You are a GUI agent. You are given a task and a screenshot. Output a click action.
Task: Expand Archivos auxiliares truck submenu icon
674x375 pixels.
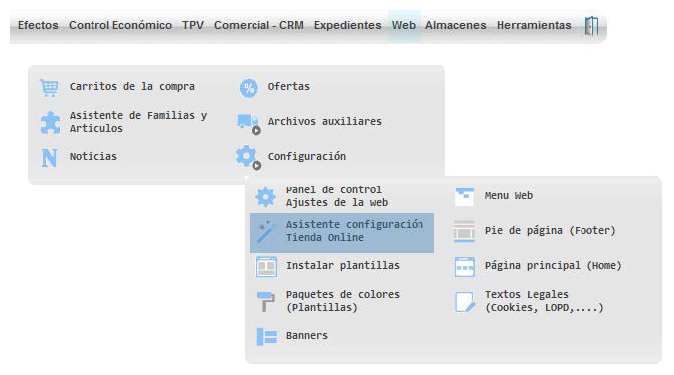[249, 124]
